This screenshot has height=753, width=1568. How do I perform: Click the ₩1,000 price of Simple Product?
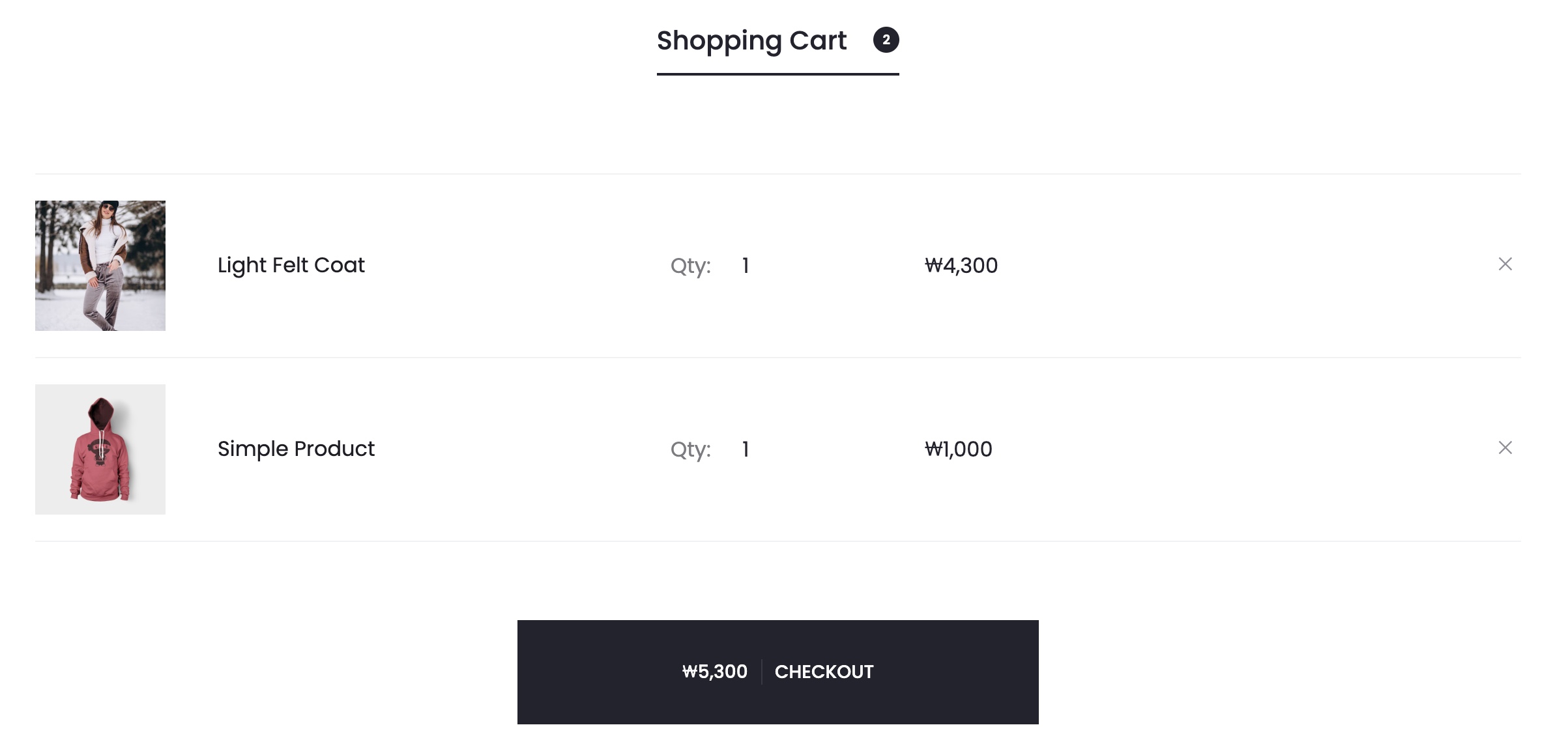coord(959,449)
